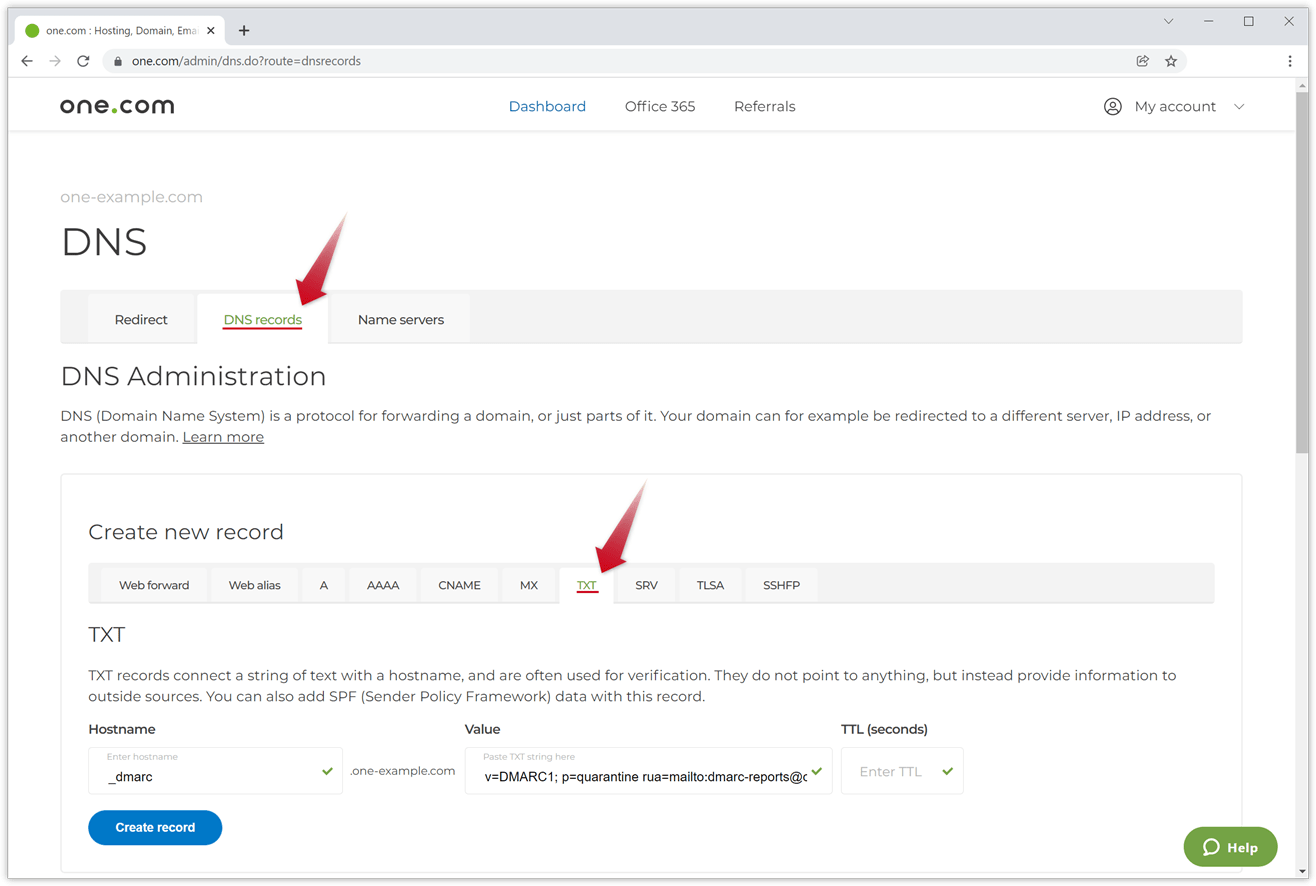This screenshot has width=1316, height=886.
Task: Click the My account person icon
Action: pos(1113,105)
